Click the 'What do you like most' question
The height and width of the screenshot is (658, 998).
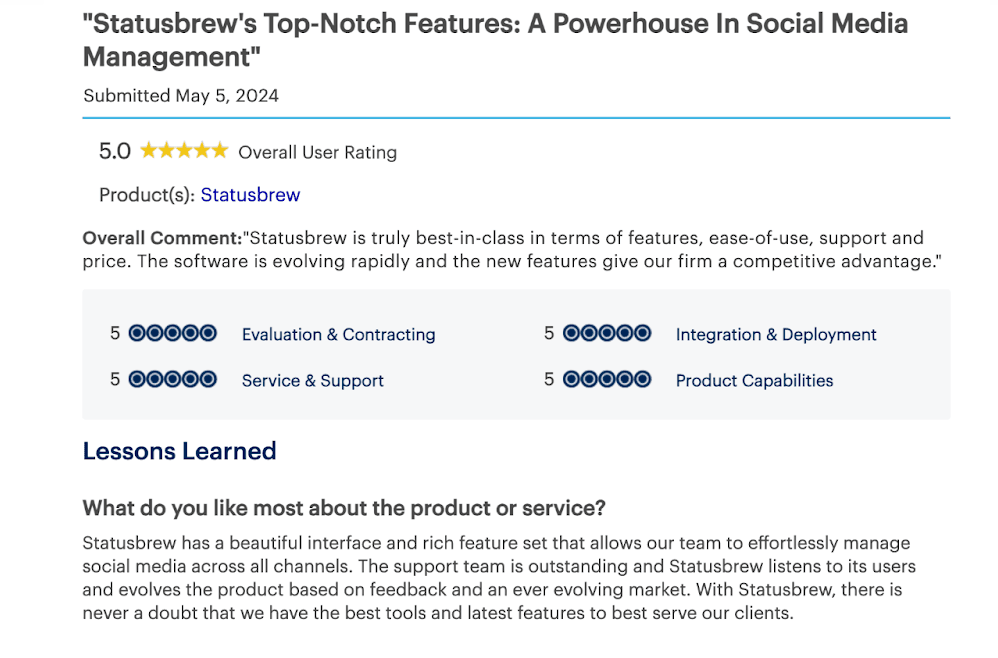(x=343, y=508)
